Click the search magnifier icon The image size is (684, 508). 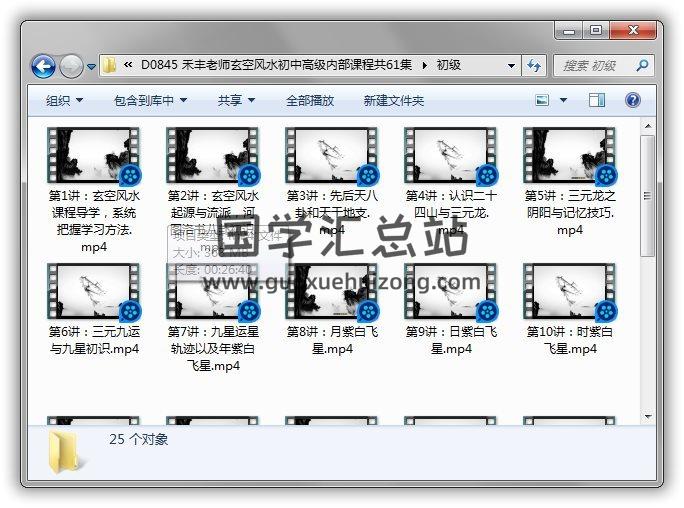pos(641,66)
